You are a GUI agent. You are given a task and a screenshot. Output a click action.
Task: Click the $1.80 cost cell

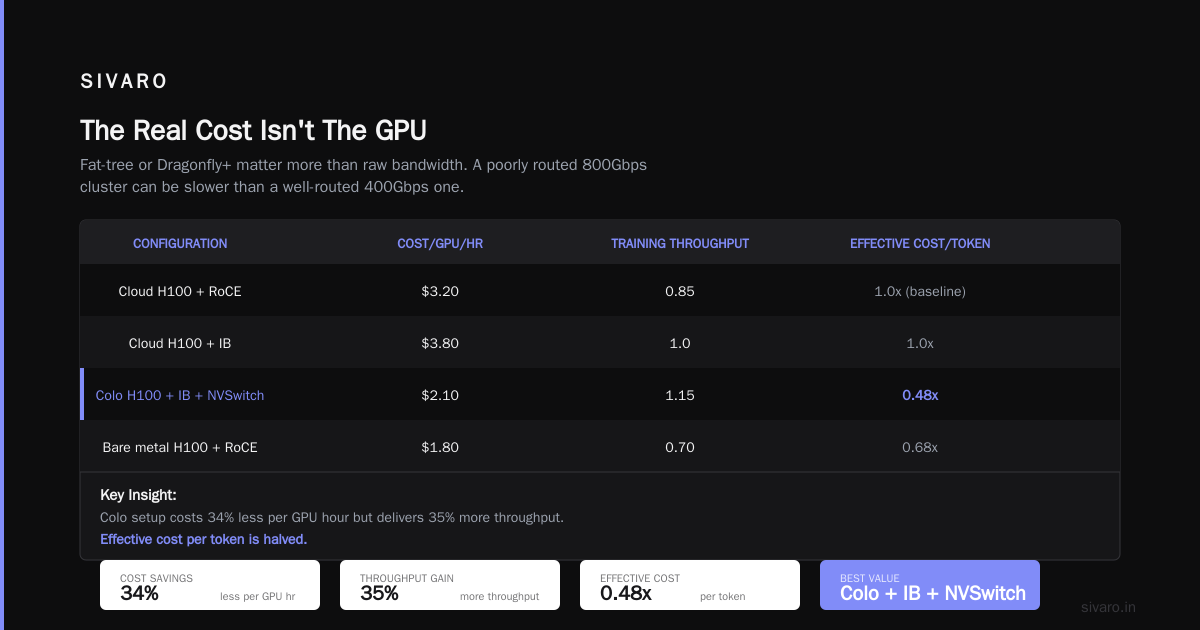pos(440,448)
